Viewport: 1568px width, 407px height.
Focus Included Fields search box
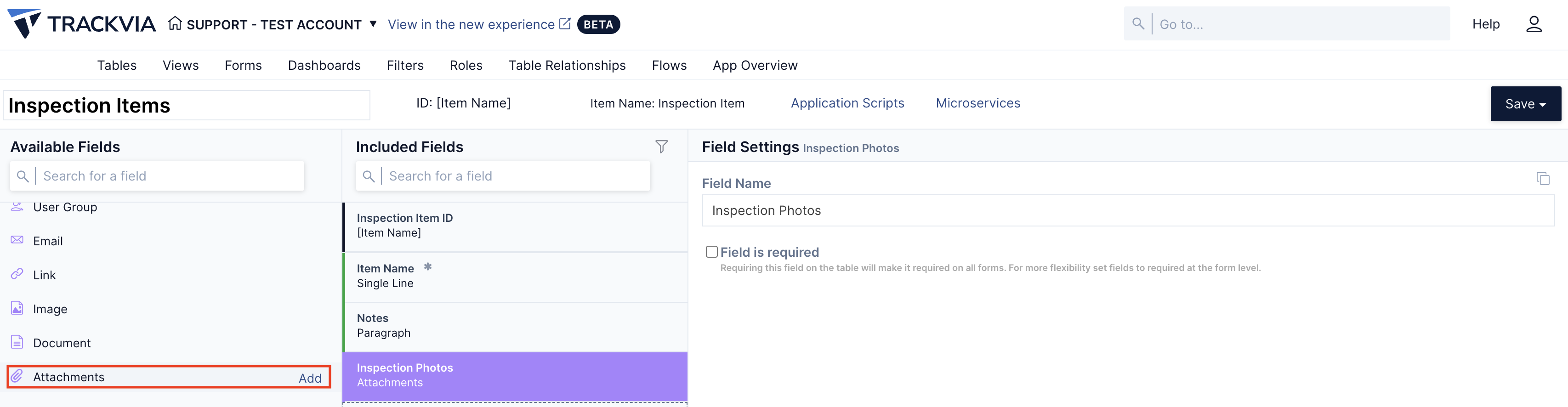(x=503, y=176)
